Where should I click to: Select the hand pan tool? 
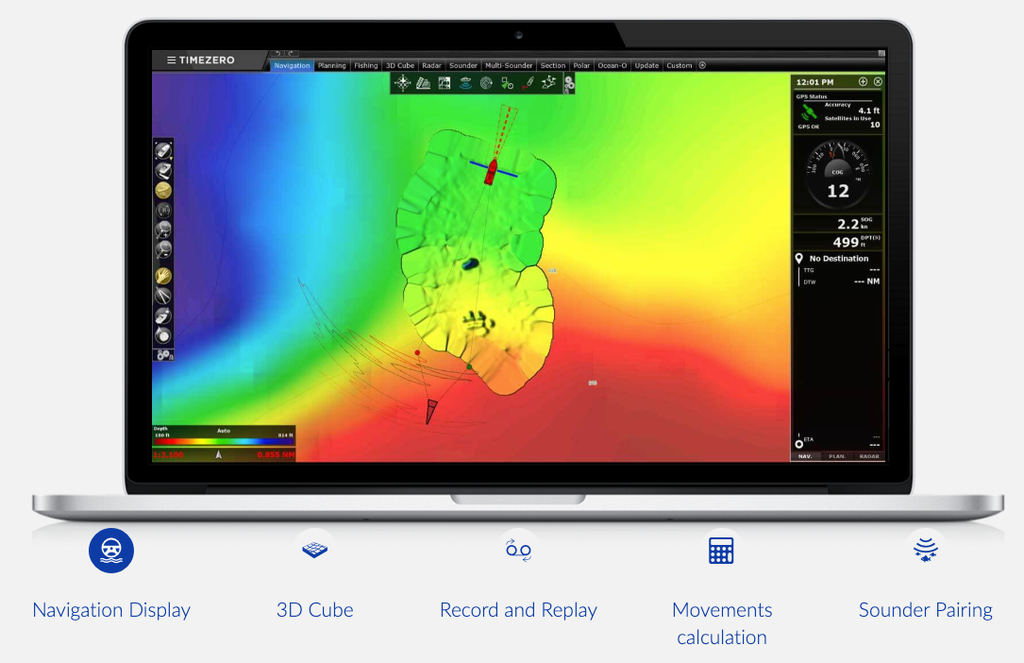[x=163, y=276]
